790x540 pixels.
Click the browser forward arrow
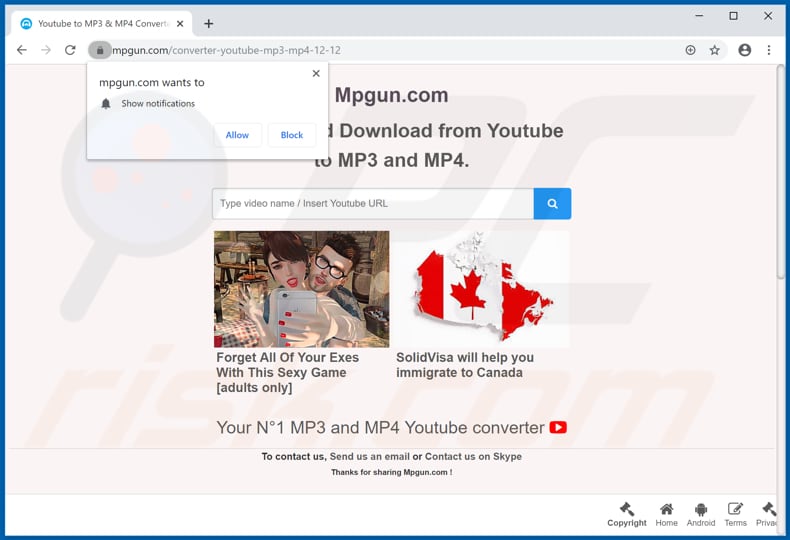(46, 50)
